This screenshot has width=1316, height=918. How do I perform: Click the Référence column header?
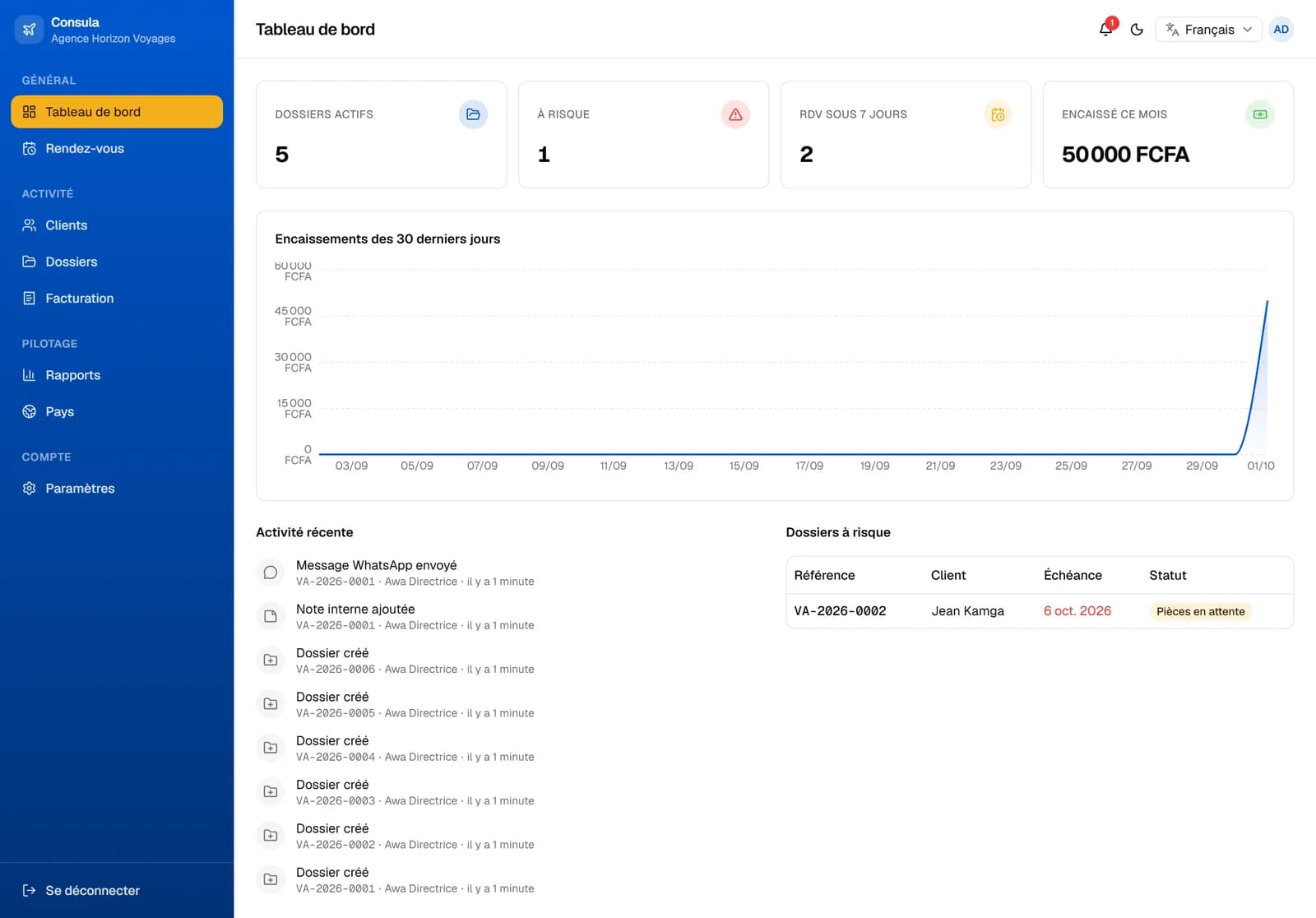[824, 576]
